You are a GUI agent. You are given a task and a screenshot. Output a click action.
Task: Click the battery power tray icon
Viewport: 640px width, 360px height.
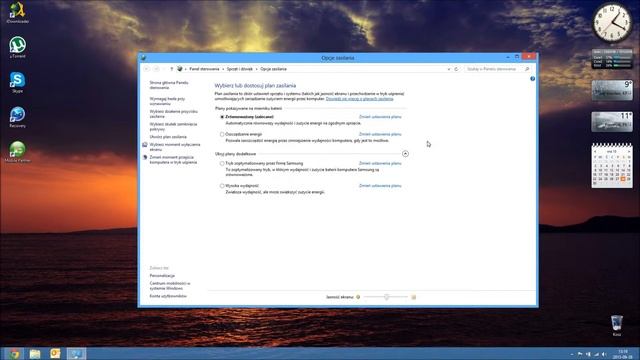[x=588, y=354]
